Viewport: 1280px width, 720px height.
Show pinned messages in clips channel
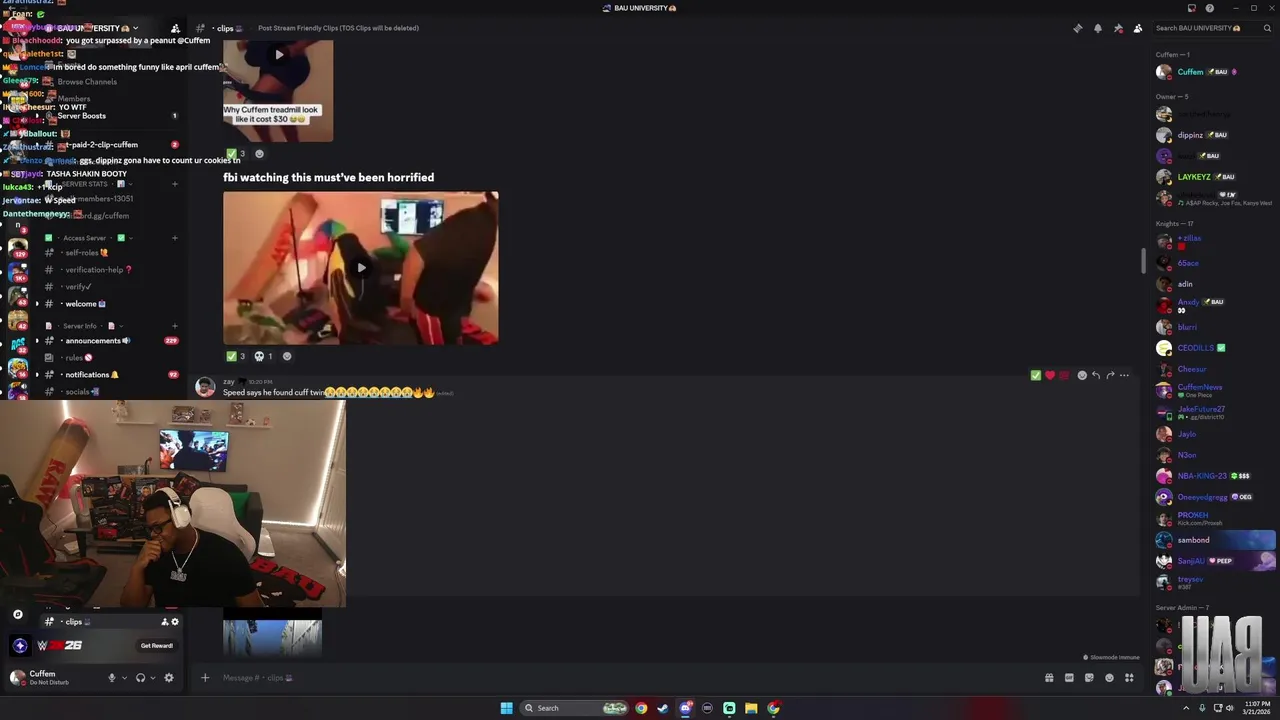pos(1118,28)
